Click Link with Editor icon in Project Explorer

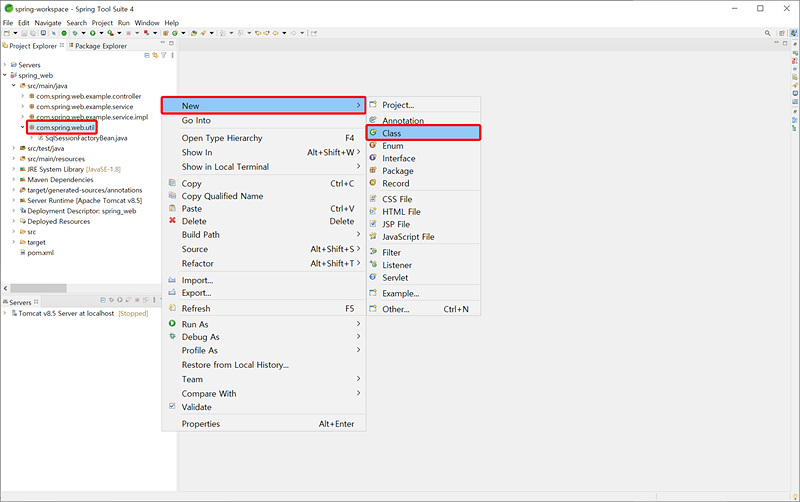(155, 55)
